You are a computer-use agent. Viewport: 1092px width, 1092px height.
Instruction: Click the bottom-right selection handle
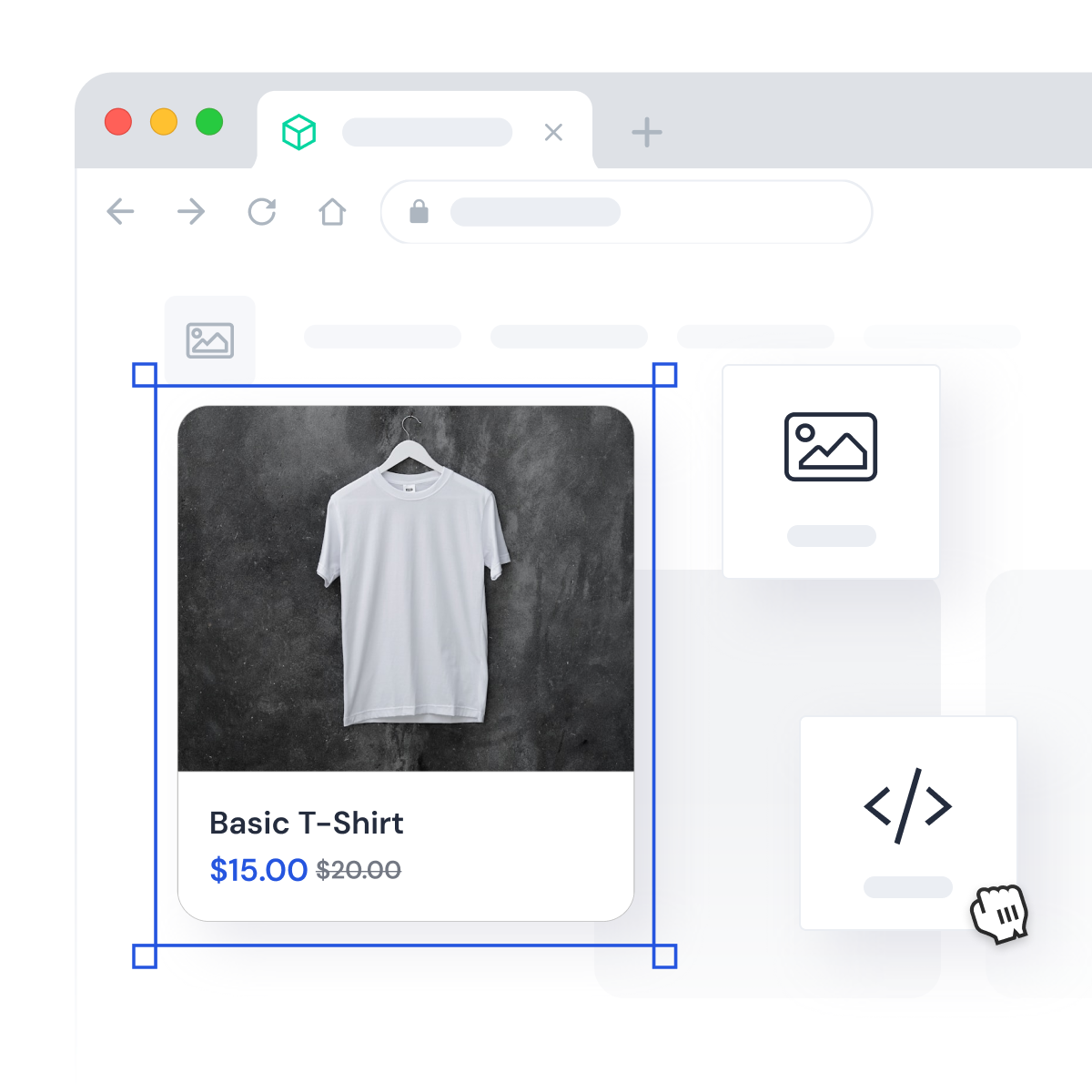tap(665, 956)
